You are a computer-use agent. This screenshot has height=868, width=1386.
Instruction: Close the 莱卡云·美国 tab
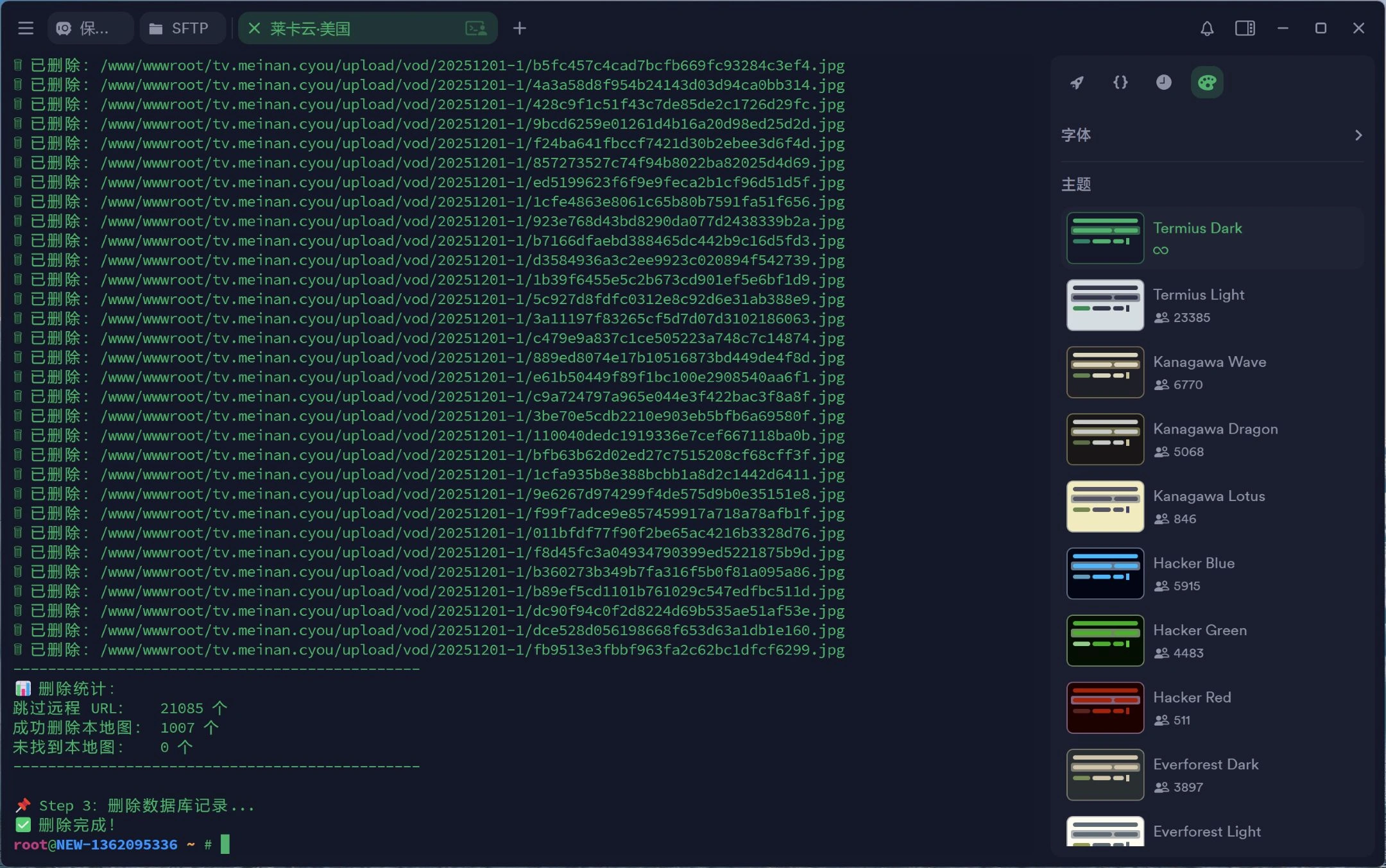[x=254, y=28]
